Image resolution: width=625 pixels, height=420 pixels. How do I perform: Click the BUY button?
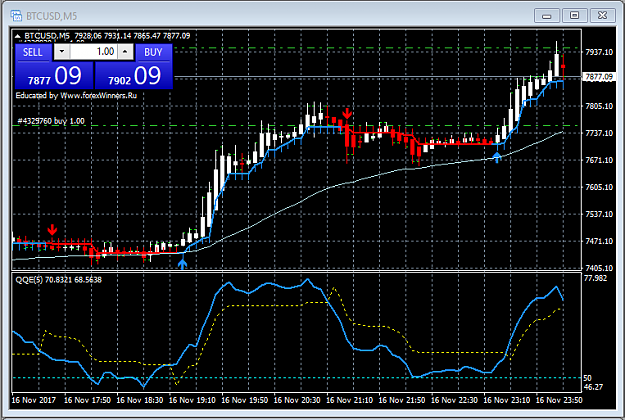tap(154, 52)
